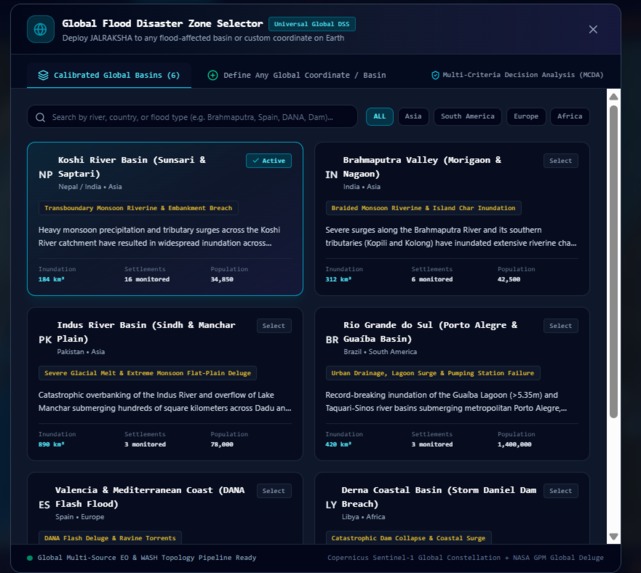Click the Libya • Africa subtitle
This screenshot has width=641, height=573.
(x=363, y=517)
